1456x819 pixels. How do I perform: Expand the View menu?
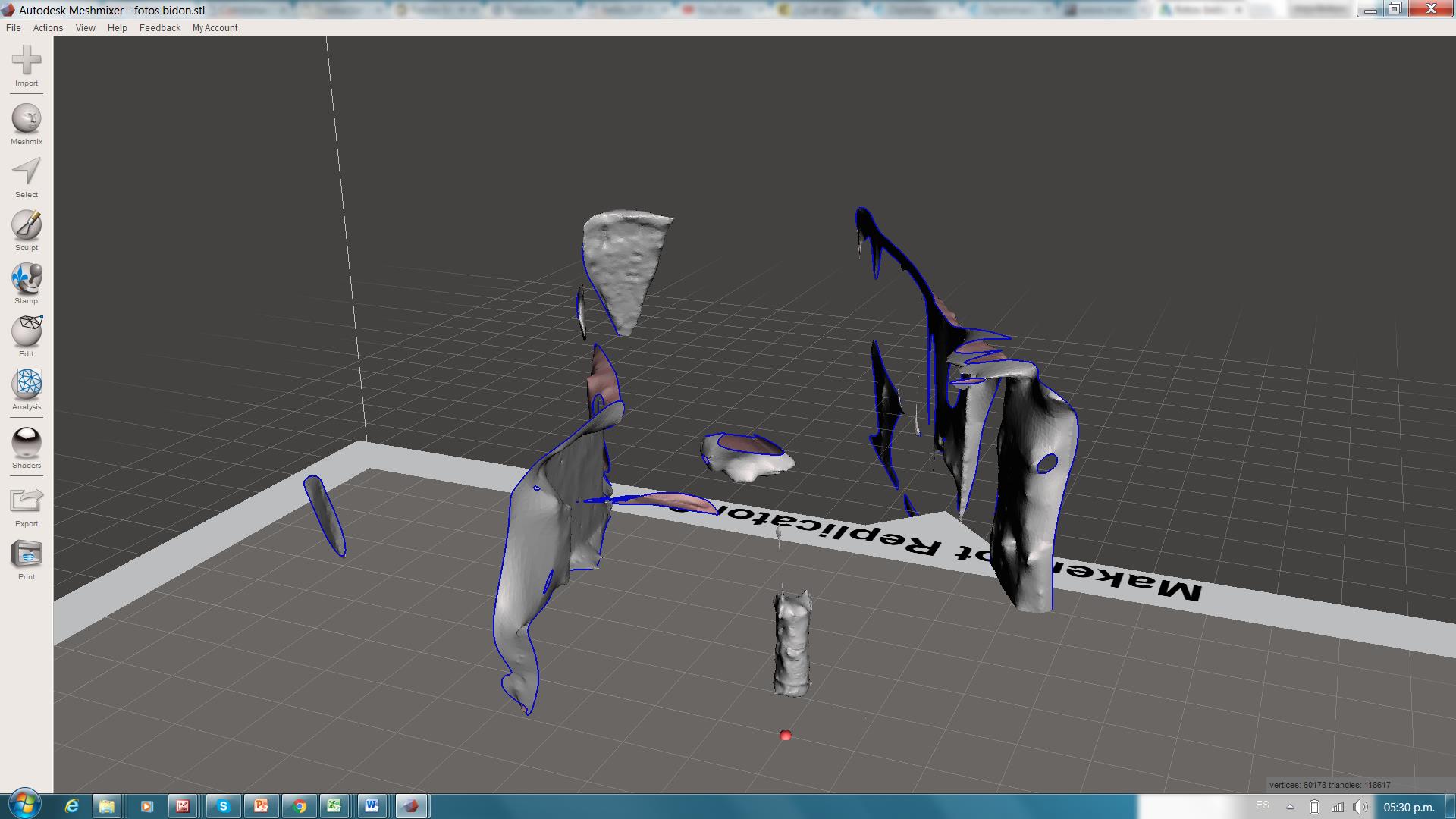[x=85, y=28]
